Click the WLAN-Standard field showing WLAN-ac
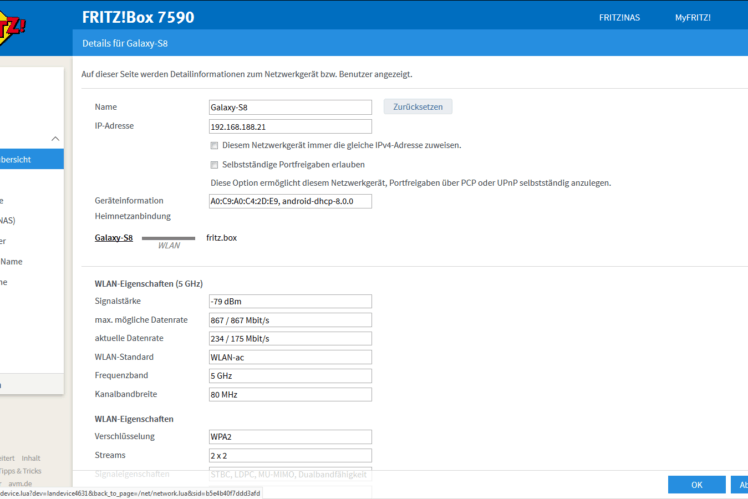Viewport: 748px width, 499px height. [x=290, y=357]
